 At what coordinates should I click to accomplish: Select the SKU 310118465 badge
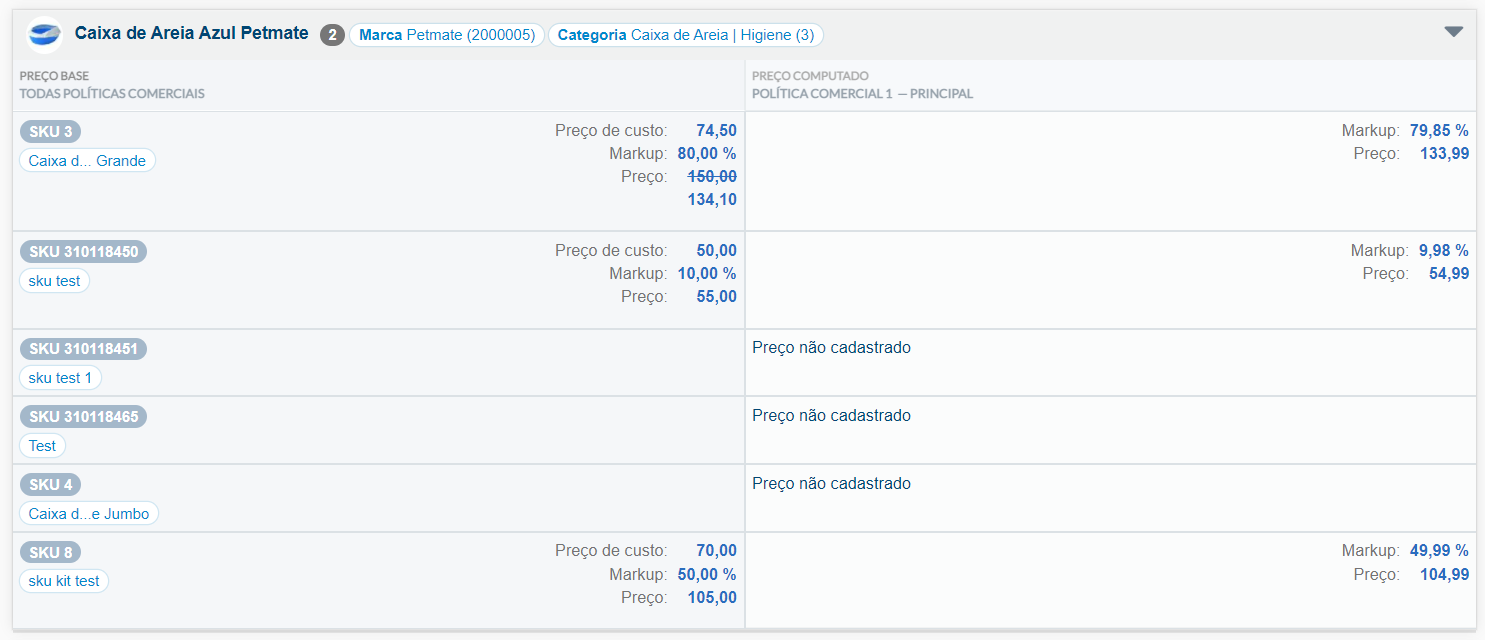[83, 417]
